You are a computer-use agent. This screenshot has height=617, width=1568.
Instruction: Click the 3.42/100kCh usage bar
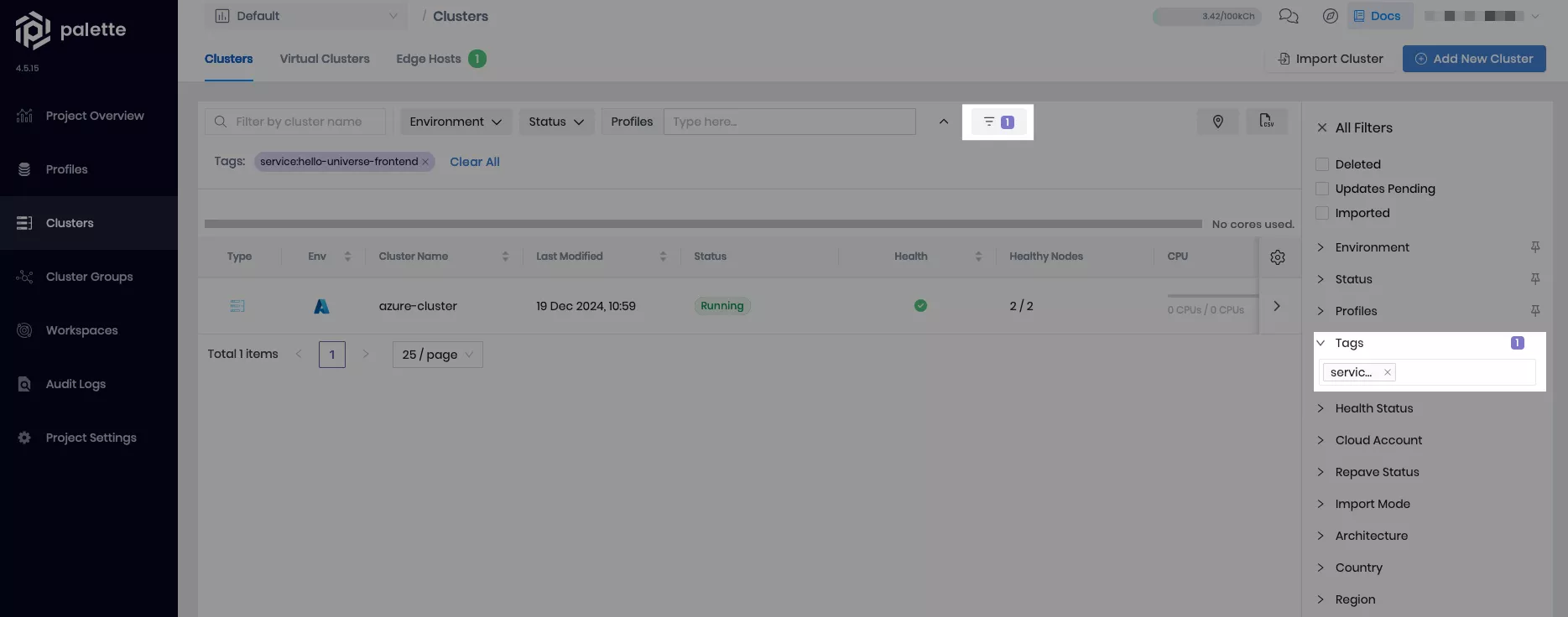[1206, 16]
